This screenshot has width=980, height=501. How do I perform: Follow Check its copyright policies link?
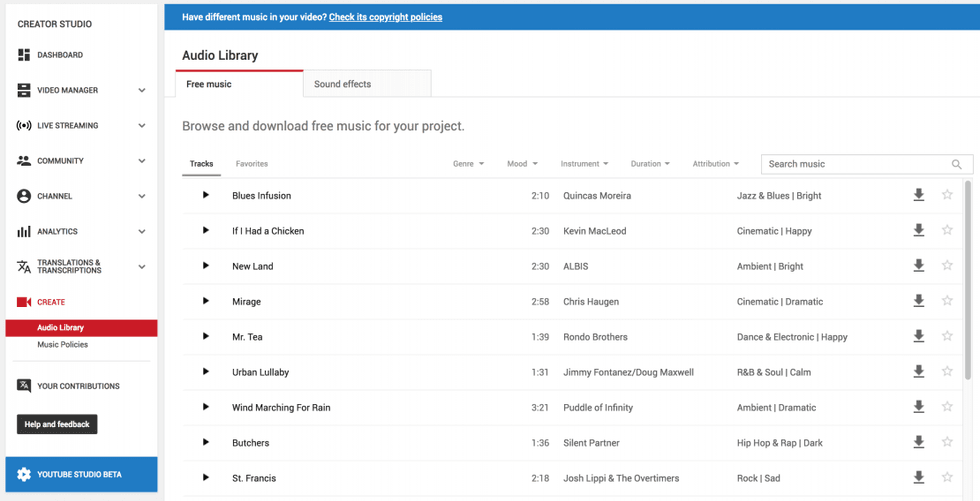(x=386, y=17)
